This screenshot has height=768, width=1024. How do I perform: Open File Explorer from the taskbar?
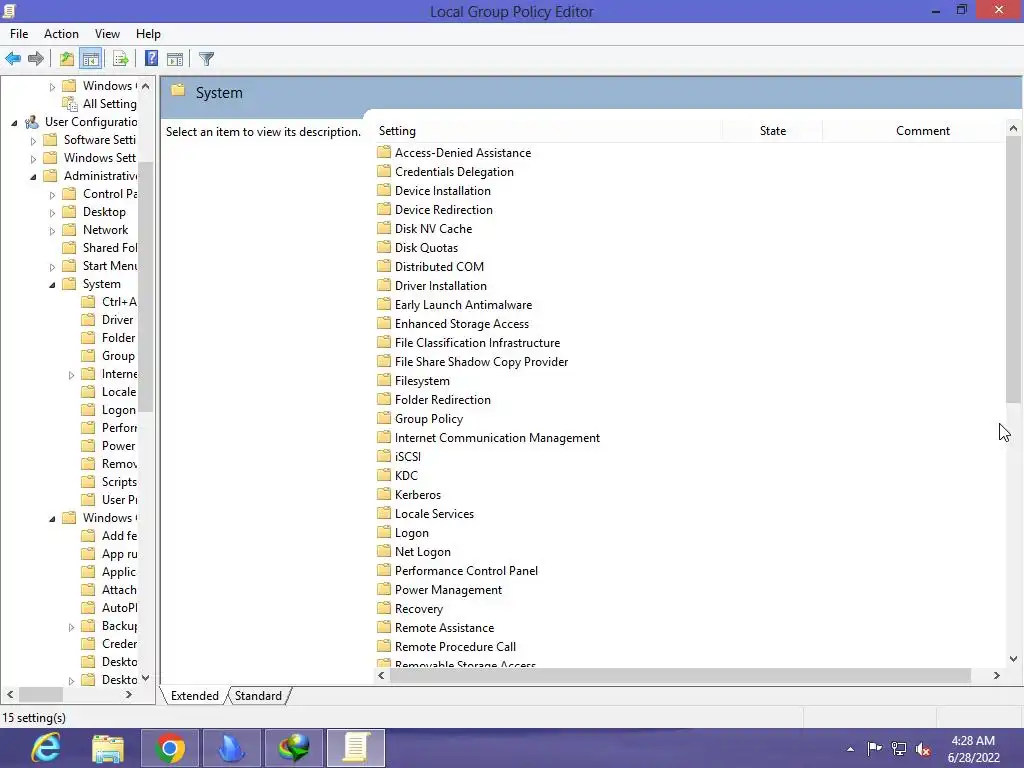(x=108, y=748)
